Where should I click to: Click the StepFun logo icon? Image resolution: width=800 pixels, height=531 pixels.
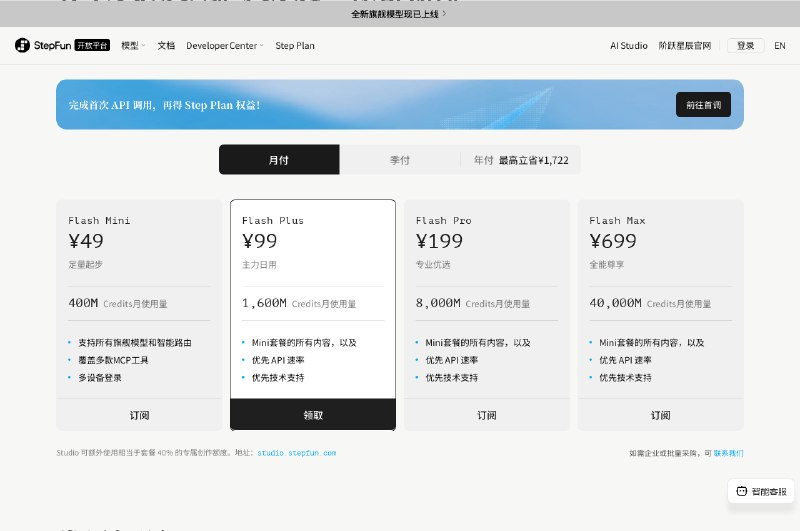coord(22,45)
